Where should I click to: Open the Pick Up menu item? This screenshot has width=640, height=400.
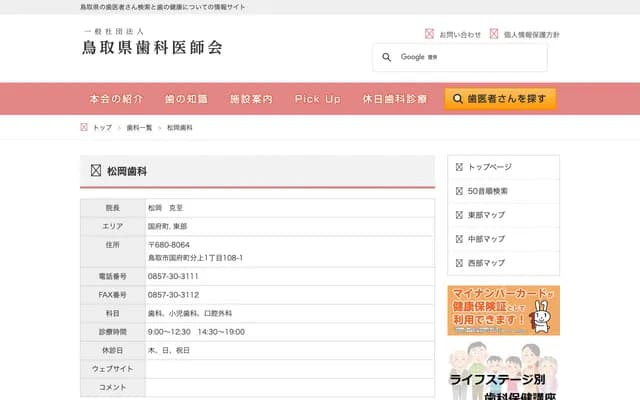(318, 99)
